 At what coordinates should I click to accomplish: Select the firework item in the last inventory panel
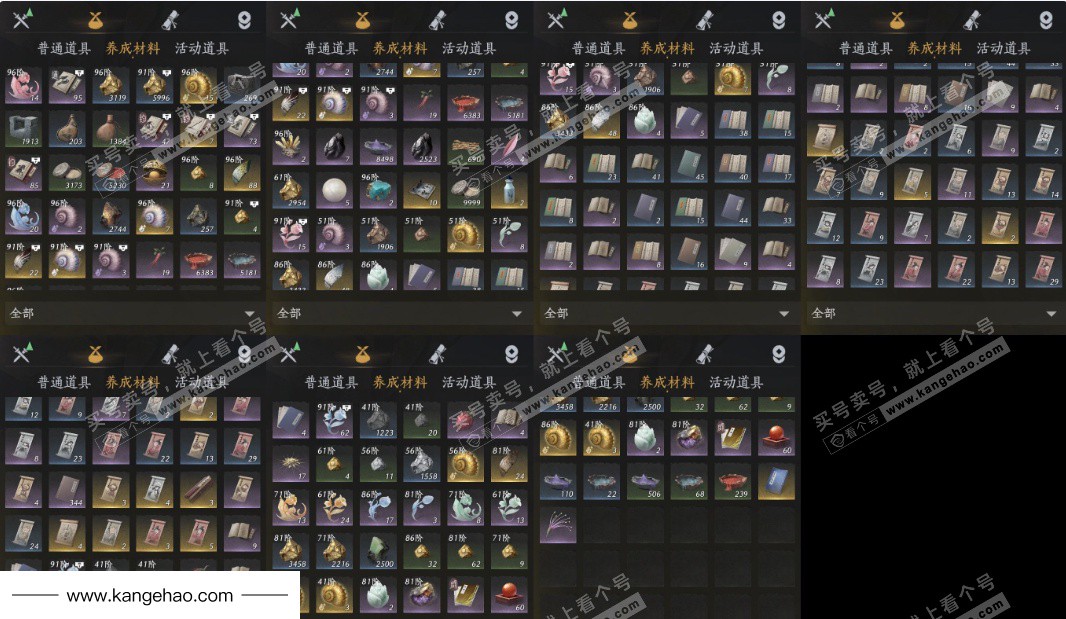click(x=557, y=525)
